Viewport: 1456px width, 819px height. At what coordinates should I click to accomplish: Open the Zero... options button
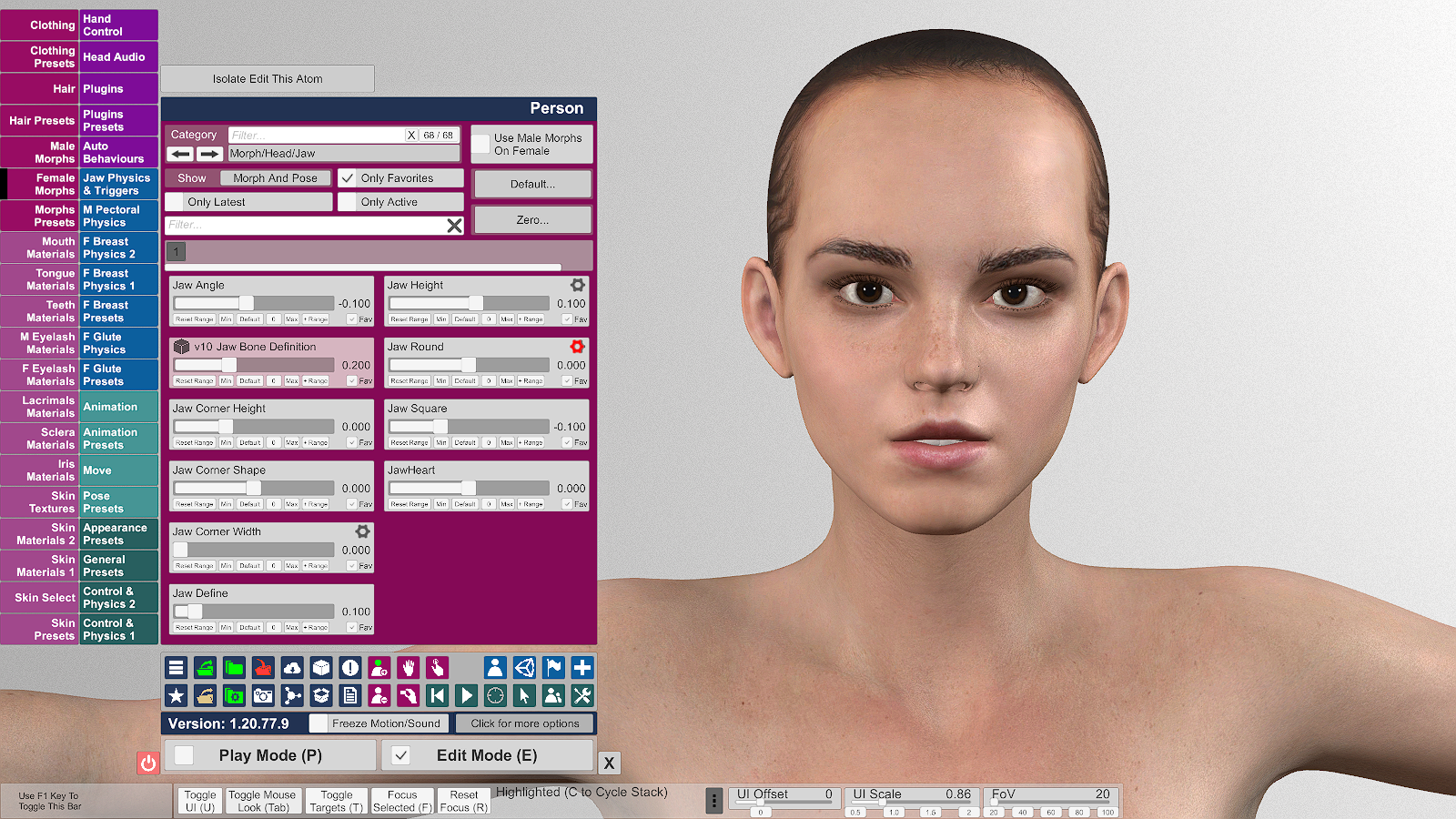(x=532, y=220)
